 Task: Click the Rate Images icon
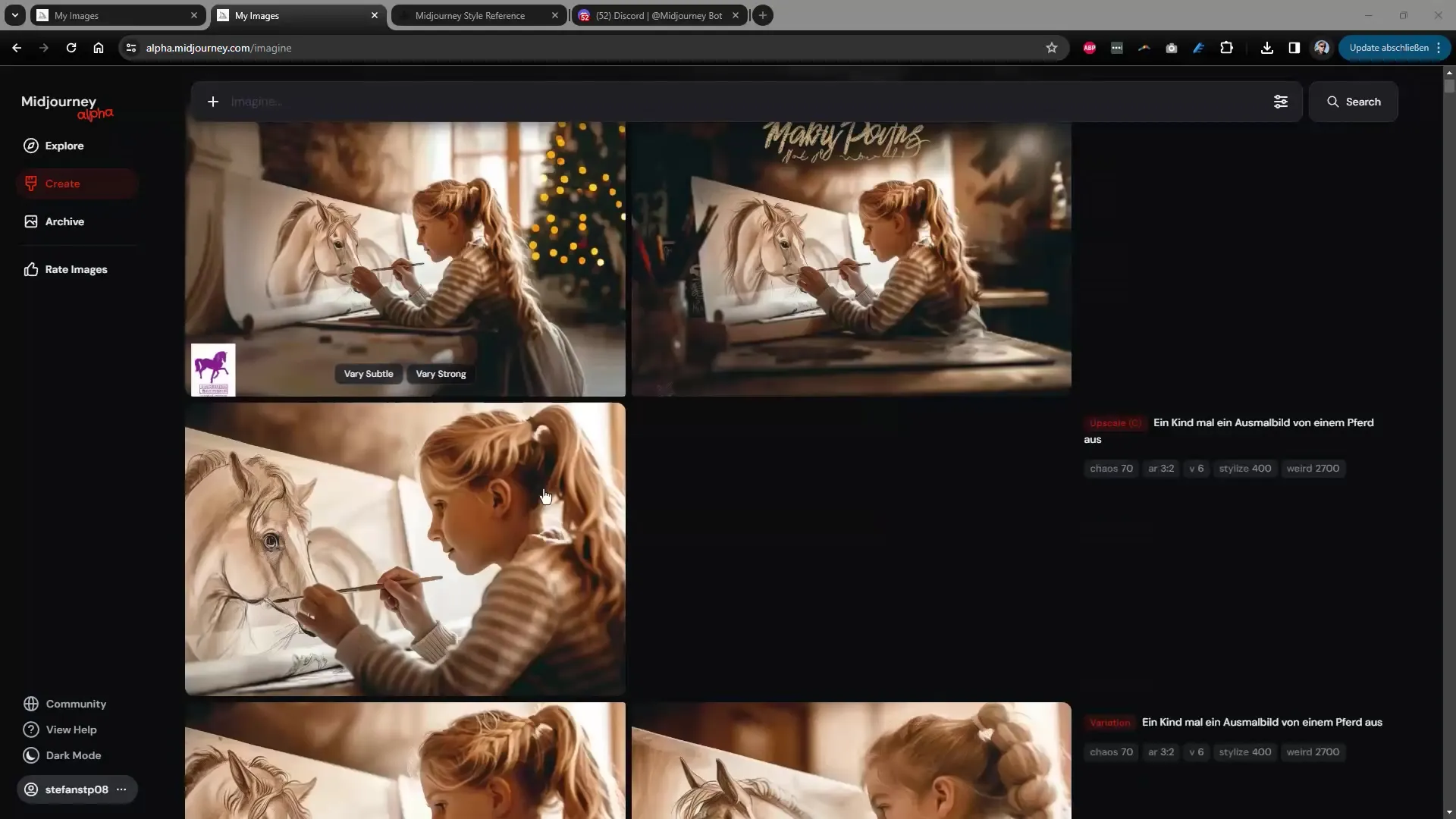30,268
